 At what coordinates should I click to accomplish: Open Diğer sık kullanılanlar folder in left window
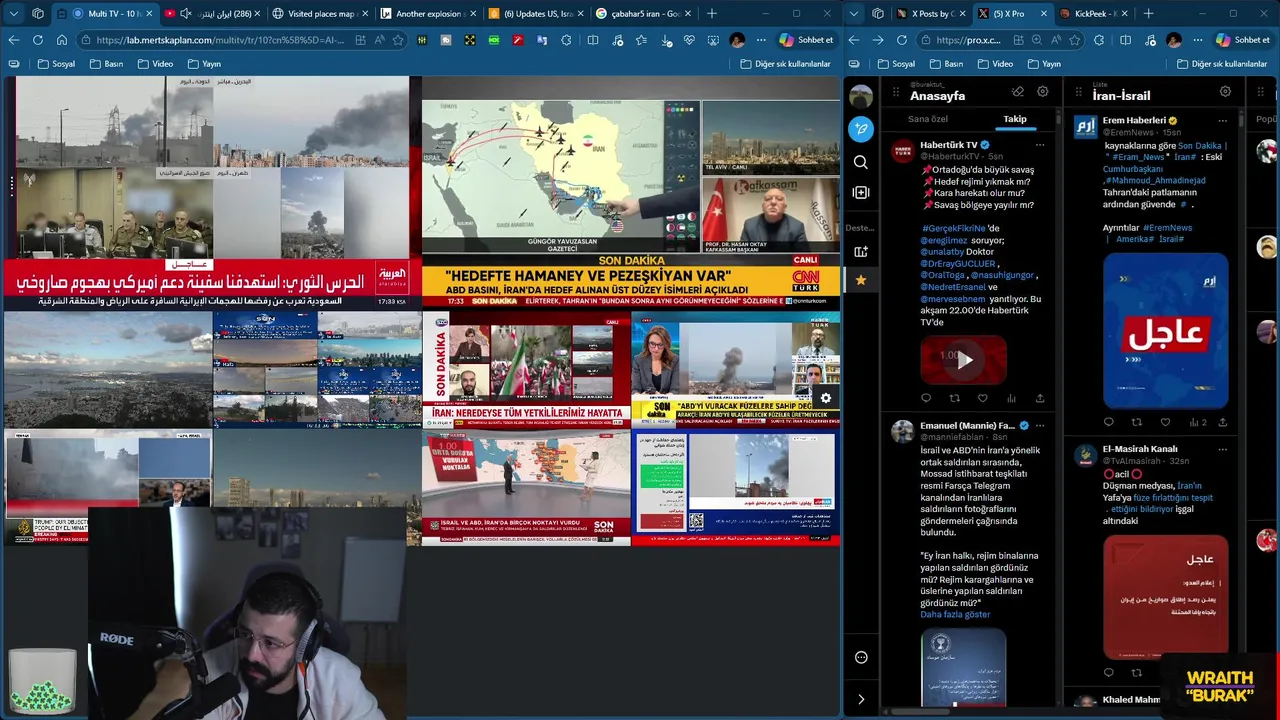pyautogui.click(x=786, y=64)
